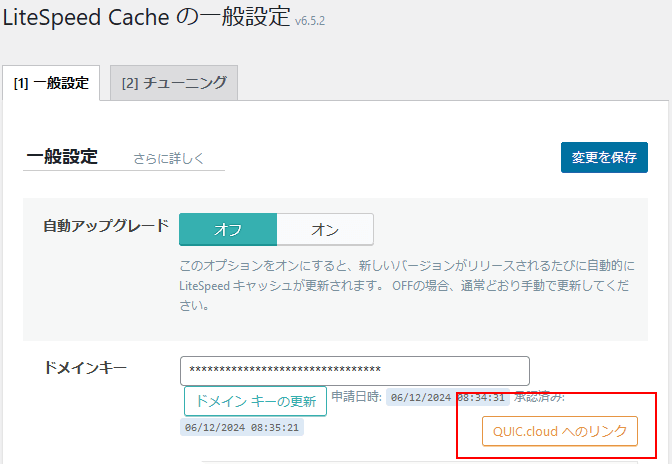
Task: Click the 申請日時 label text
Action: point(357,397)
